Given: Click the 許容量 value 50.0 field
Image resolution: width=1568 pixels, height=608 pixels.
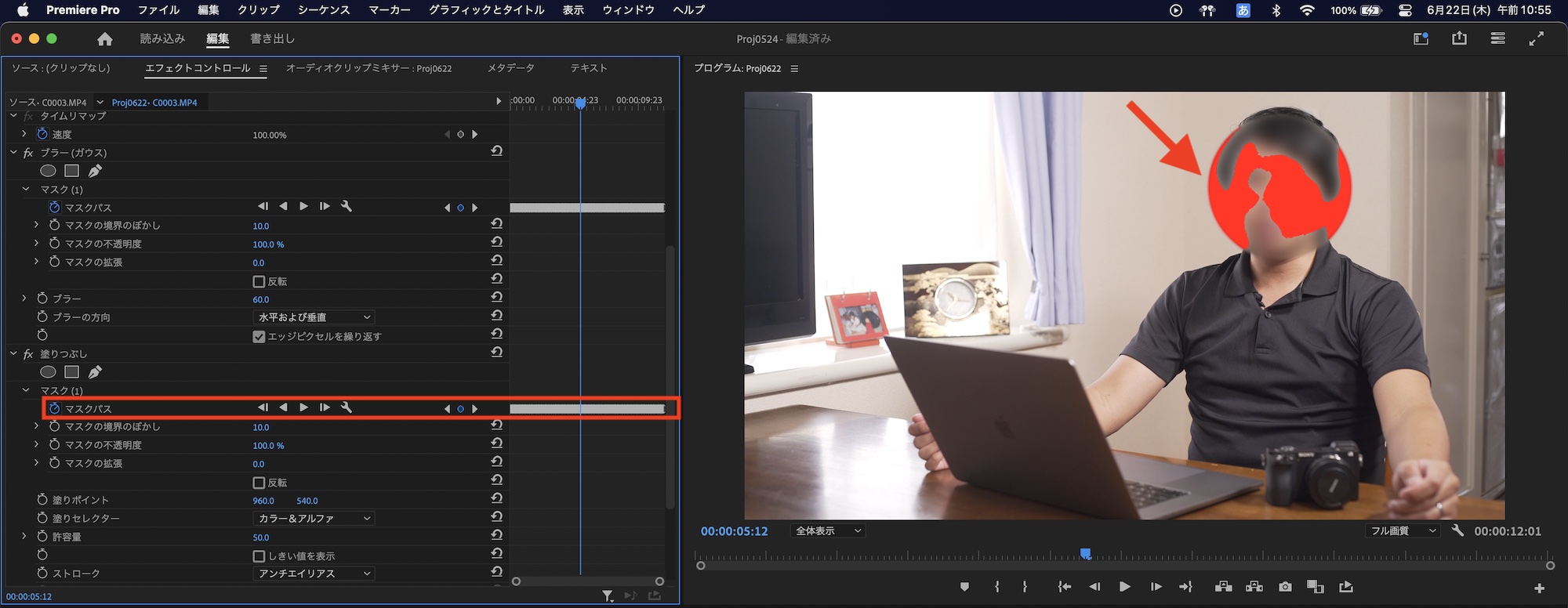Looking at the screenshot, I should 261,537.
